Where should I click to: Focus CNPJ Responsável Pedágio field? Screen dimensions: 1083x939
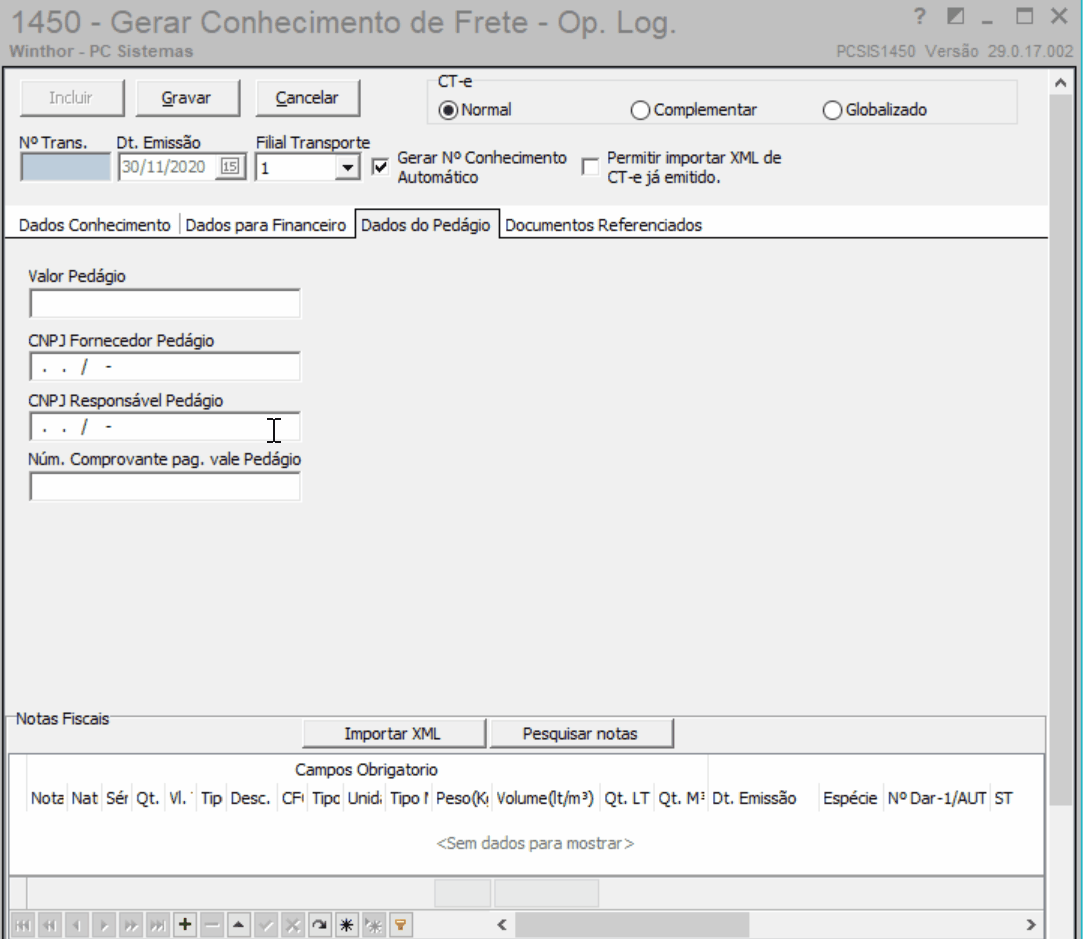pos(164,427)
